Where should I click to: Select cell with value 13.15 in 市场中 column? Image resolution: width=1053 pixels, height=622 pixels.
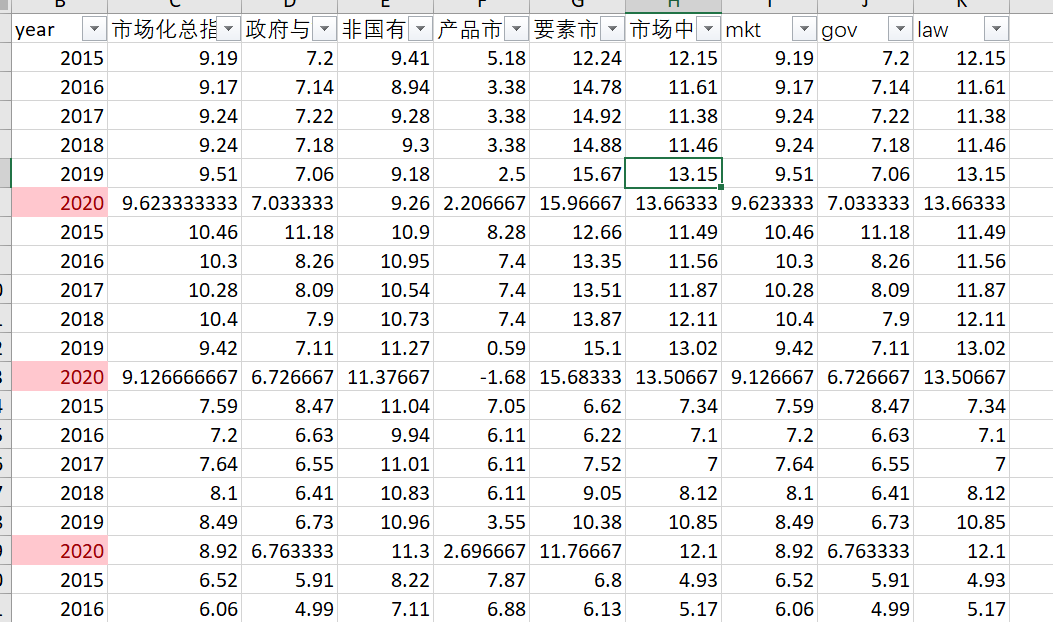[674, 173]
